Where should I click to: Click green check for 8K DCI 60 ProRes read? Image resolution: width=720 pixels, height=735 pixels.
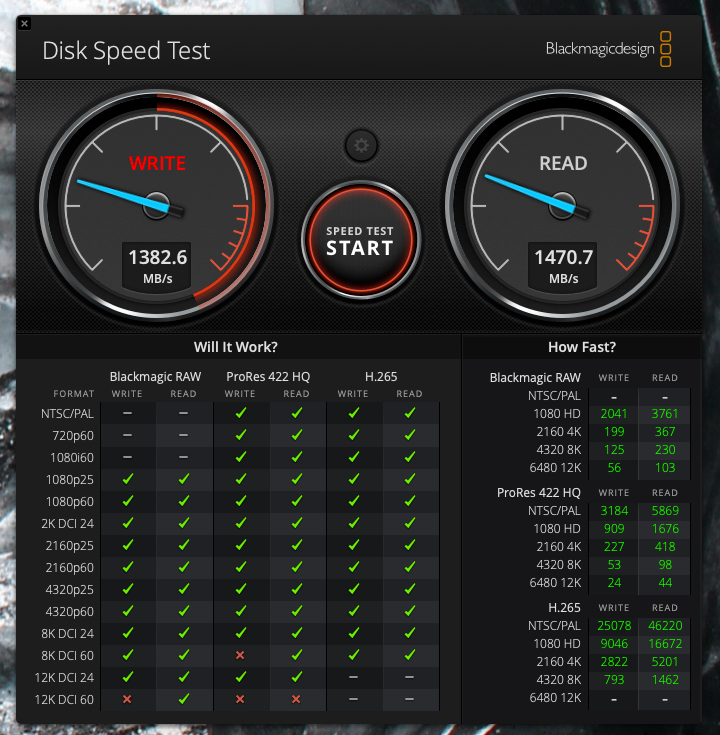click(297, 654)
